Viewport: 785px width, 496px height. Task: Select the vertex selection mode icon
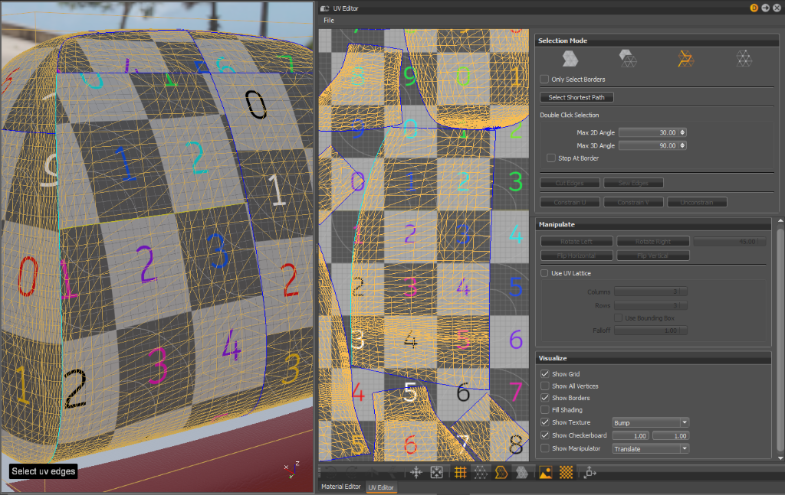click(744, 59)
